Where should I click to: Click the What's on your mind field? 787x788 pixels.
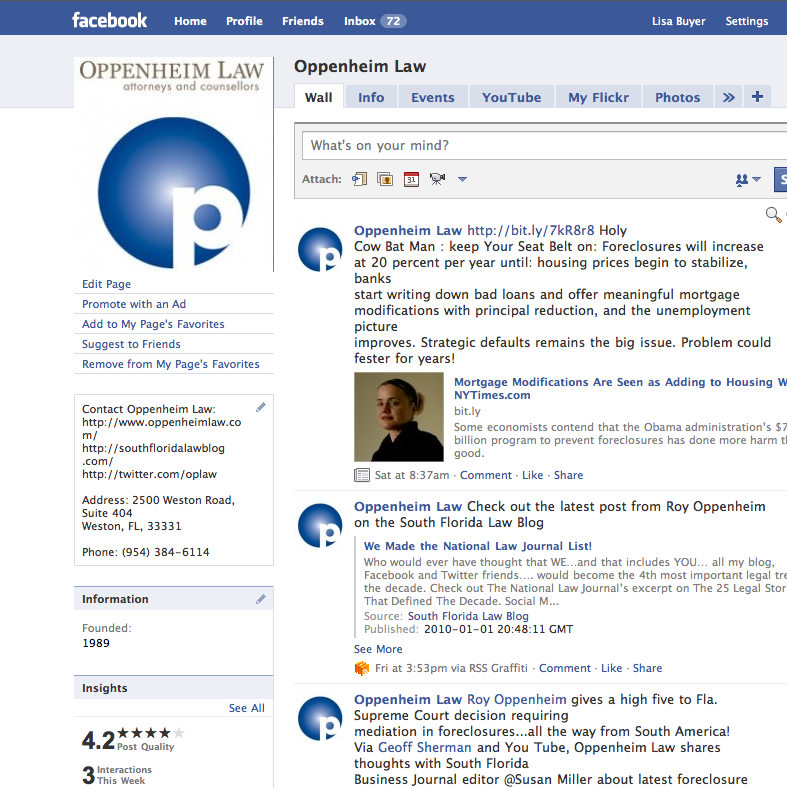point(544,145)
